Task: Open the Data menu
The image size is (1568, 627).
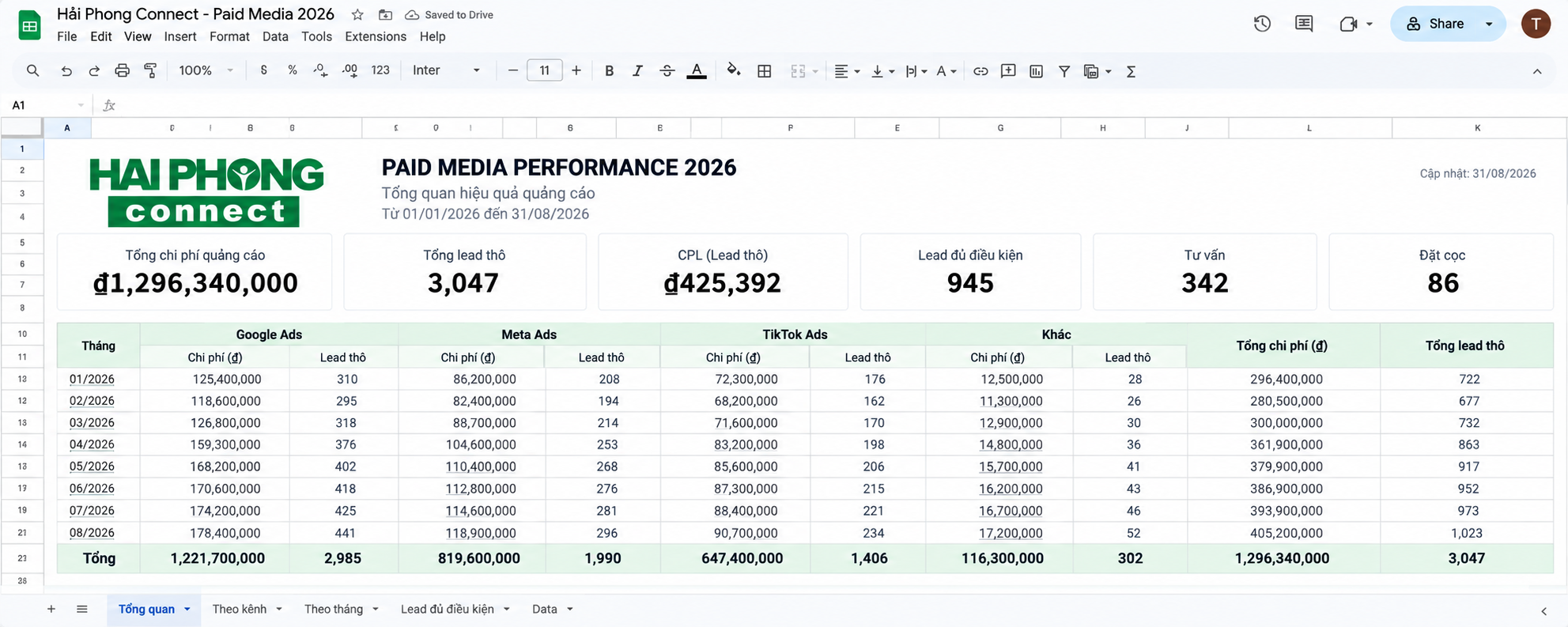Action: (x=275, y=36)
